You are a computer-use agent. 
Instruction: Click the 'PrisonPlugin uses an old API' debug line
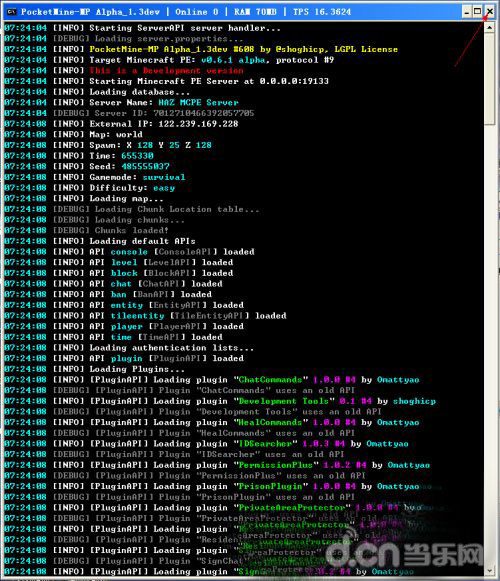(x=180, y=497)
